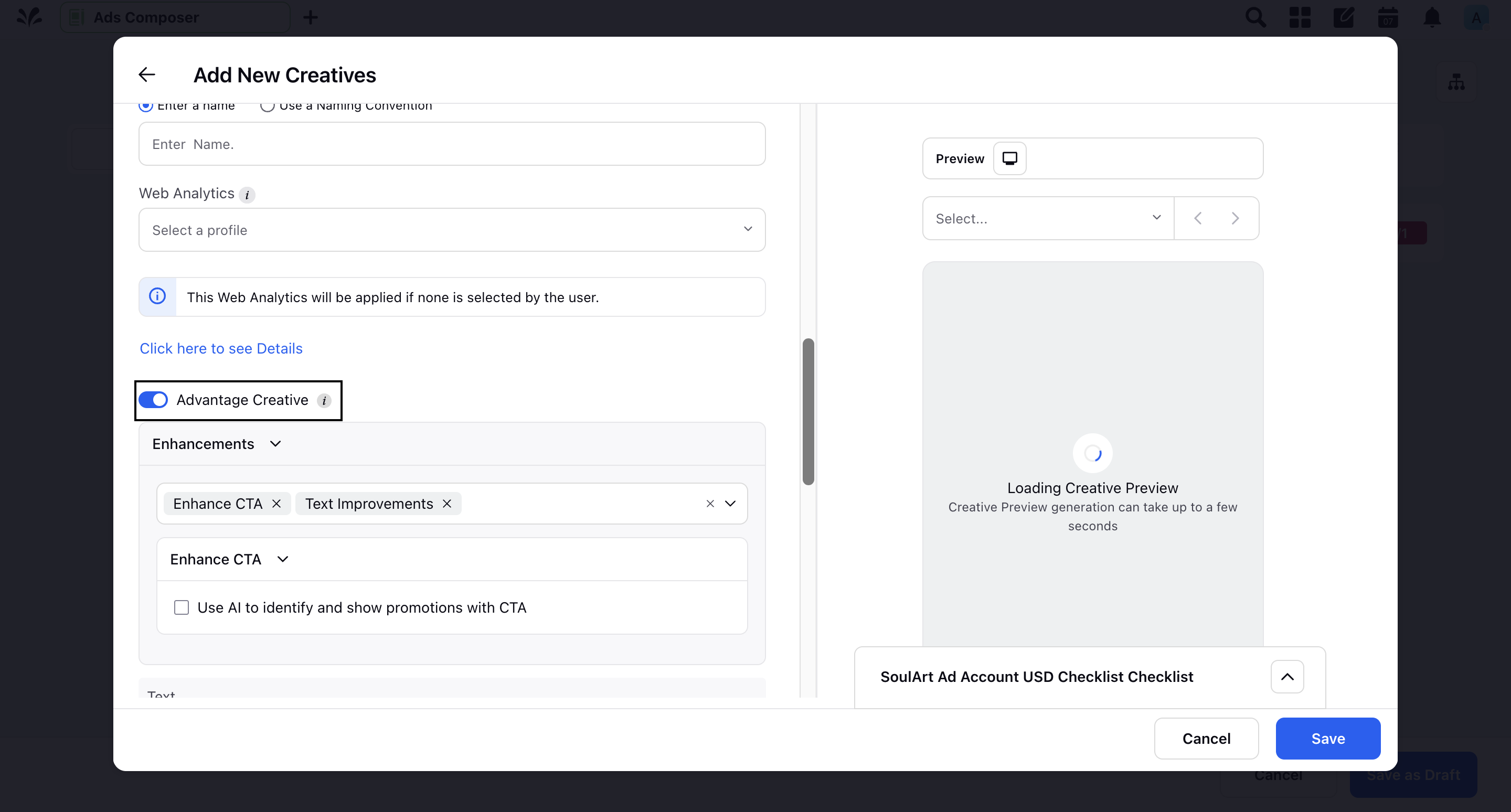
Task: Open the enhancements multi-select dropdown arrow
Action: 730,504
